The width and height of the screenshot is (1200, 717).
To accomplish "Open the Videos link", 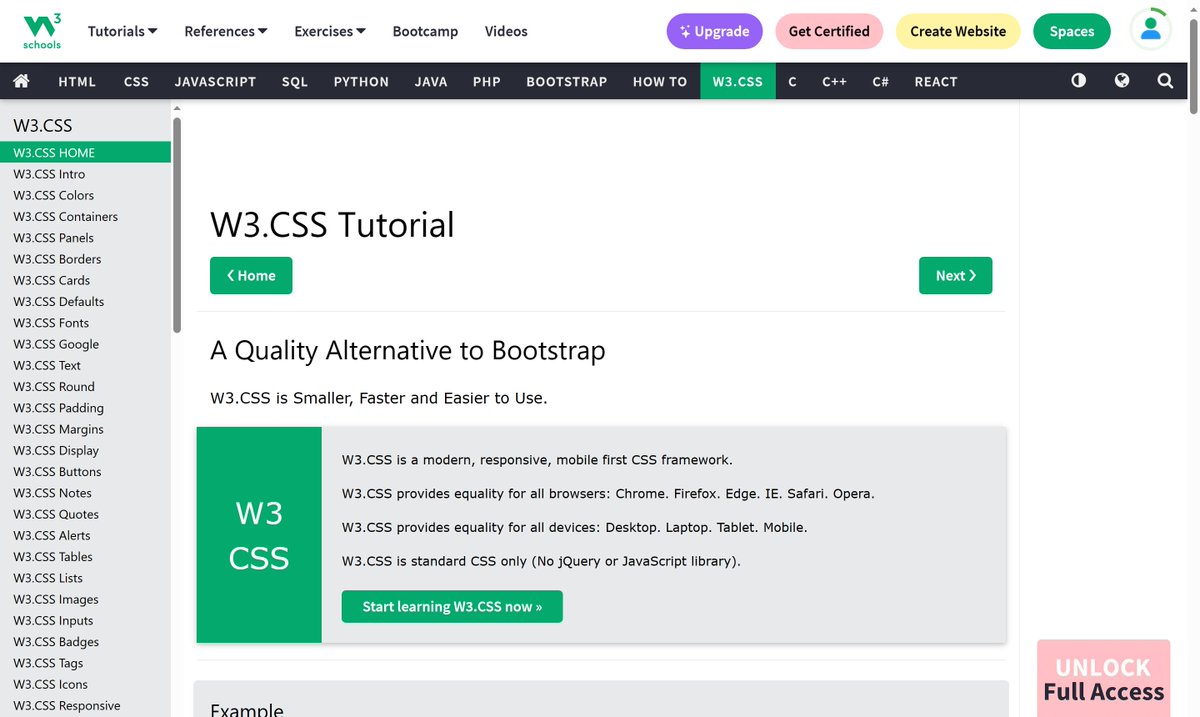I will click(506, 31).
